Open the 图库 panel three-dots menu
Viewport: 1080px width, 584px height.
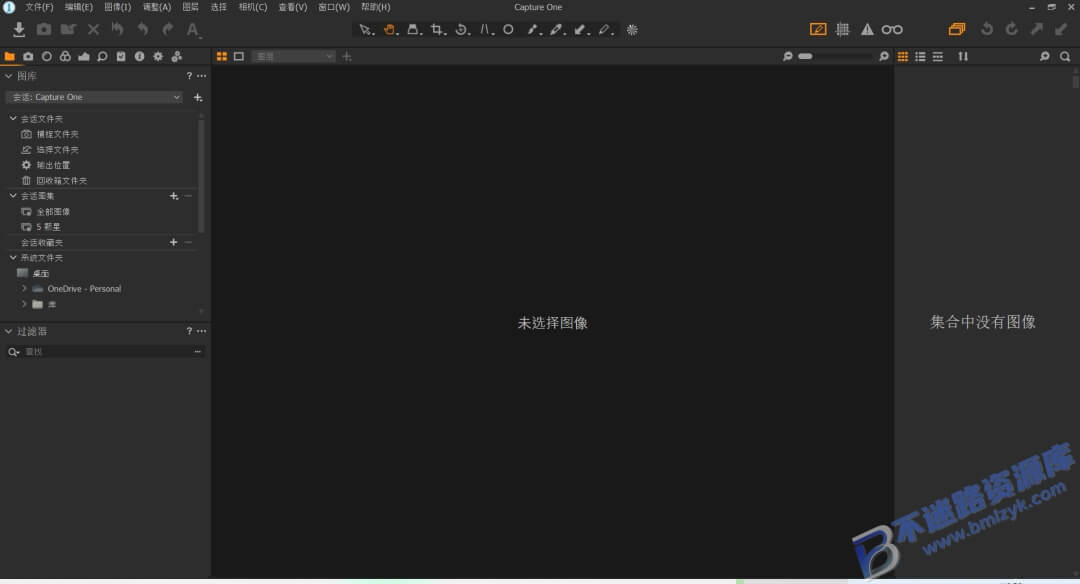point(201,76)
